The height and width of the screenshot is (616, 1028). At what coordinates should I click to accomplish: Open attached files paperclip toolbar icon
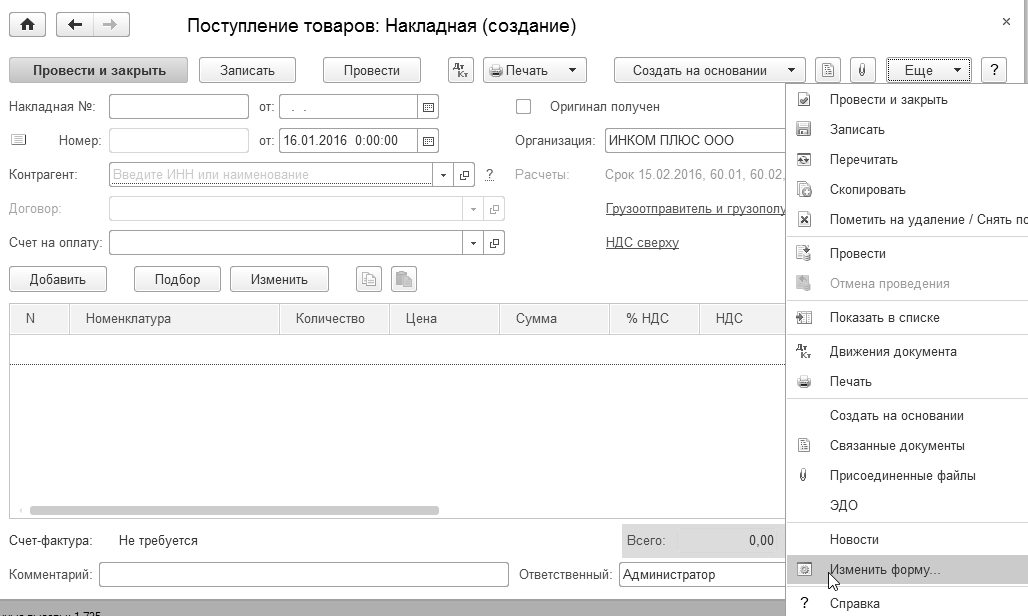tap(862, 70)
